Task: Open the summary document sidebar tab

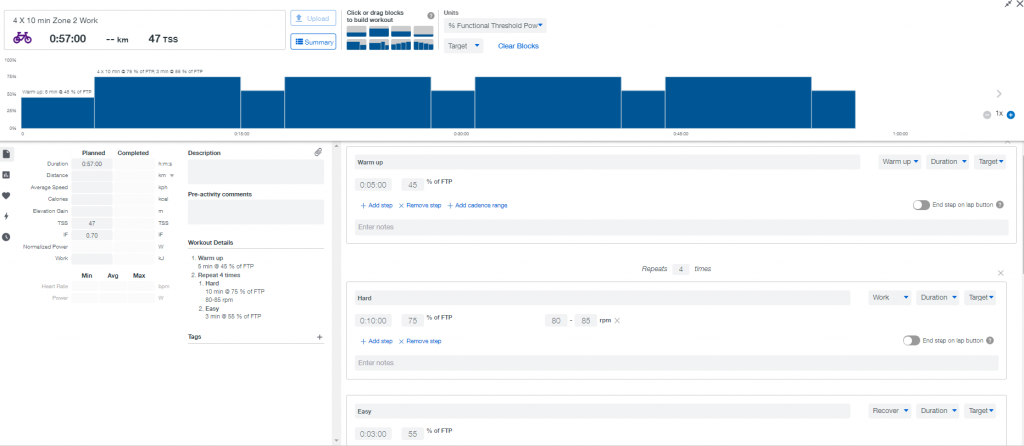Action: 7,154
